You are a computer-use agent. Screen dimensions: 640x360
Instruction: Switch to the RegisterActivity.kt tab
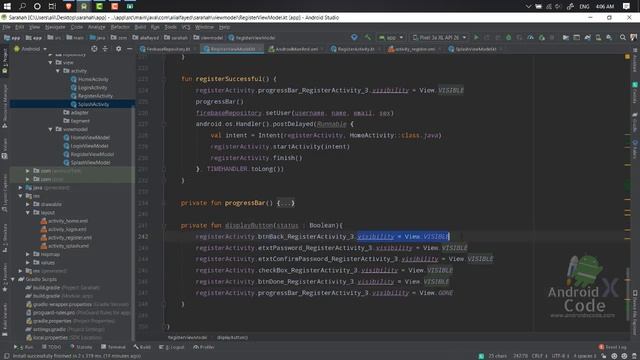tap(356, 49)
